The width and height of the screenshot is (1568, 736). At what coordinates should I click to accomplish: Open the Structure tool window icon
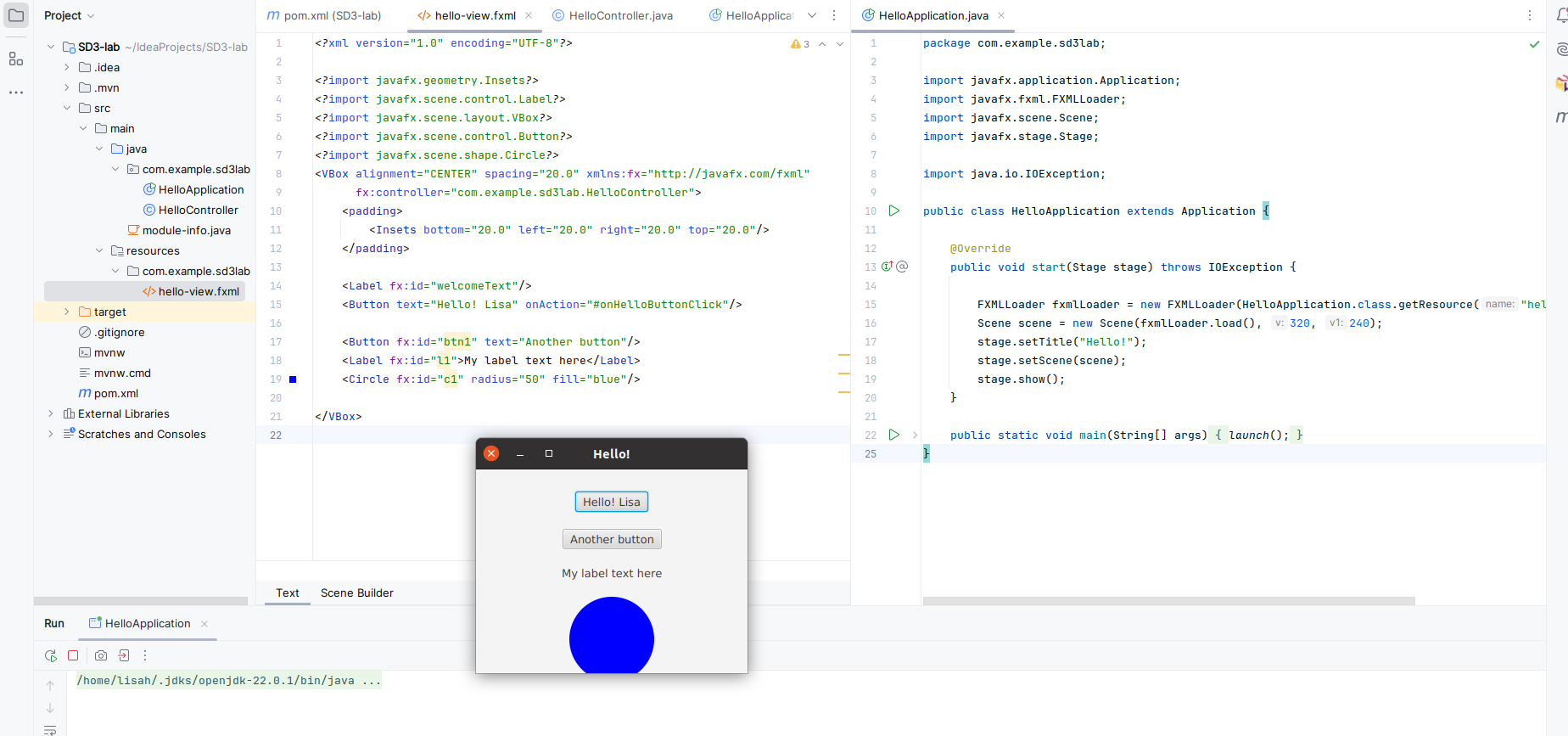click(x=16, y=59)
